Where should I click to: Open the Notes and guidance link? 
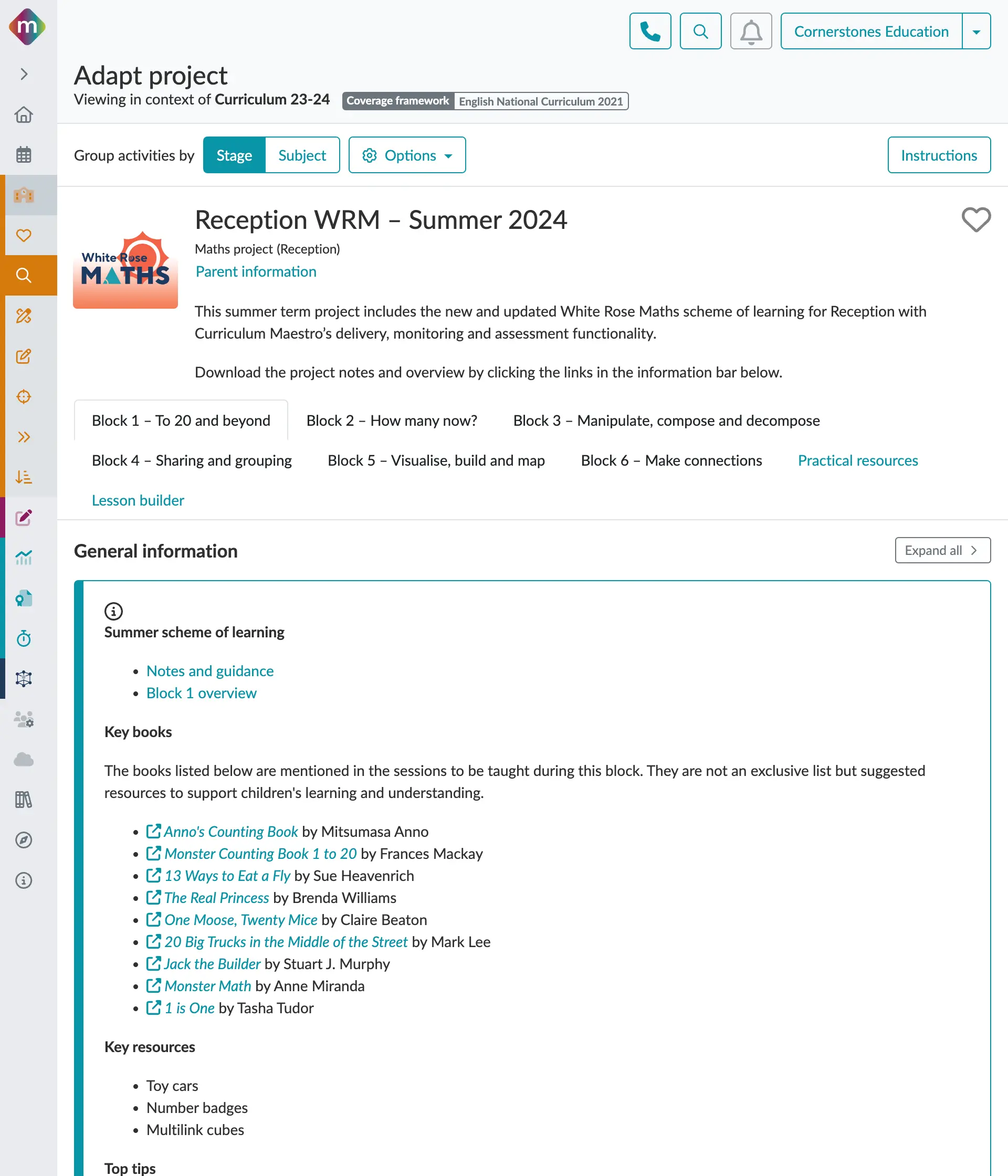click(x=210, y=671)
